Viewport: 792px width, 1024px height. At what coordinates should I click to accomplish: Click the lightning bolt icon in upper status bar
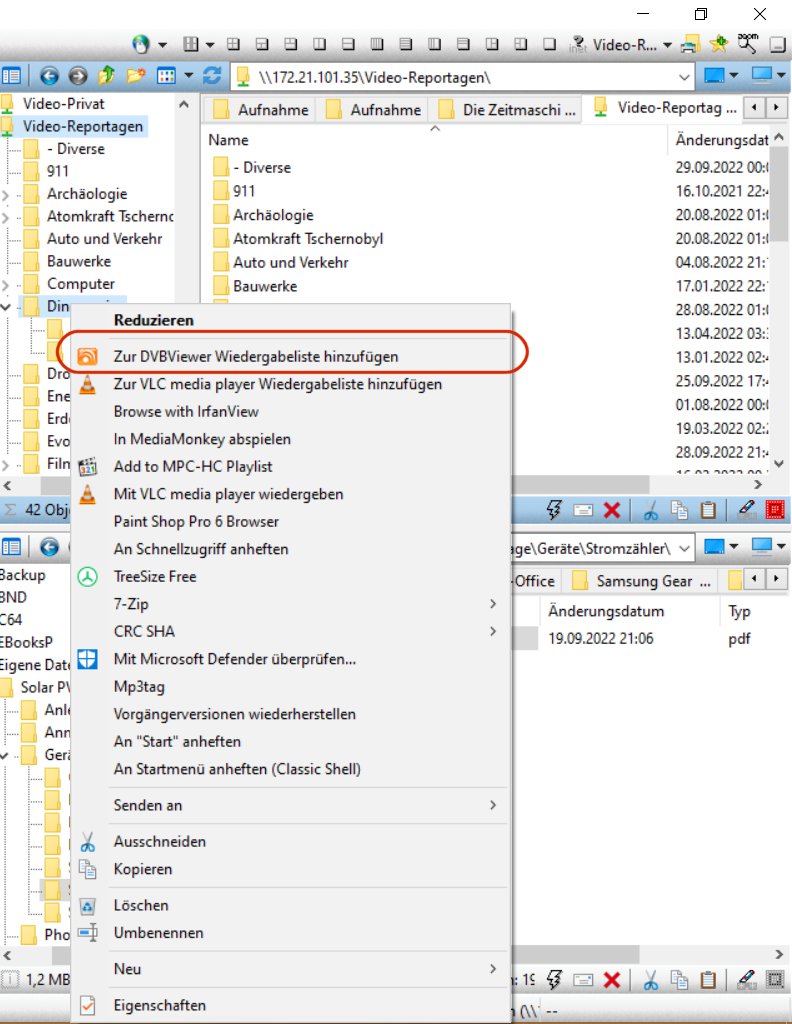[554, 510]
